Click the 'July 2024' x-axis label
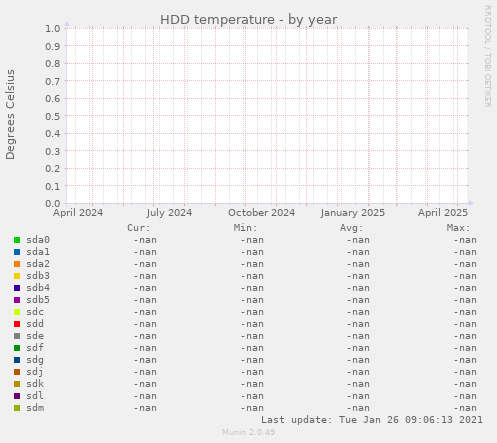 [x=169, y=213]
